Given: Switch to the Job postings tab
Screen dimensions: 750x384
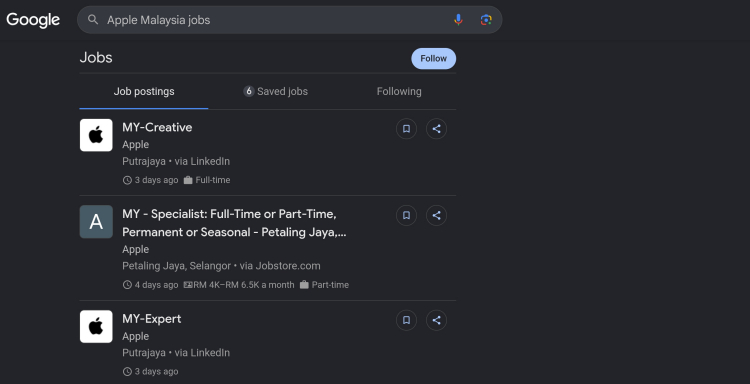Looking at the screenshot, I should [144, 91].
